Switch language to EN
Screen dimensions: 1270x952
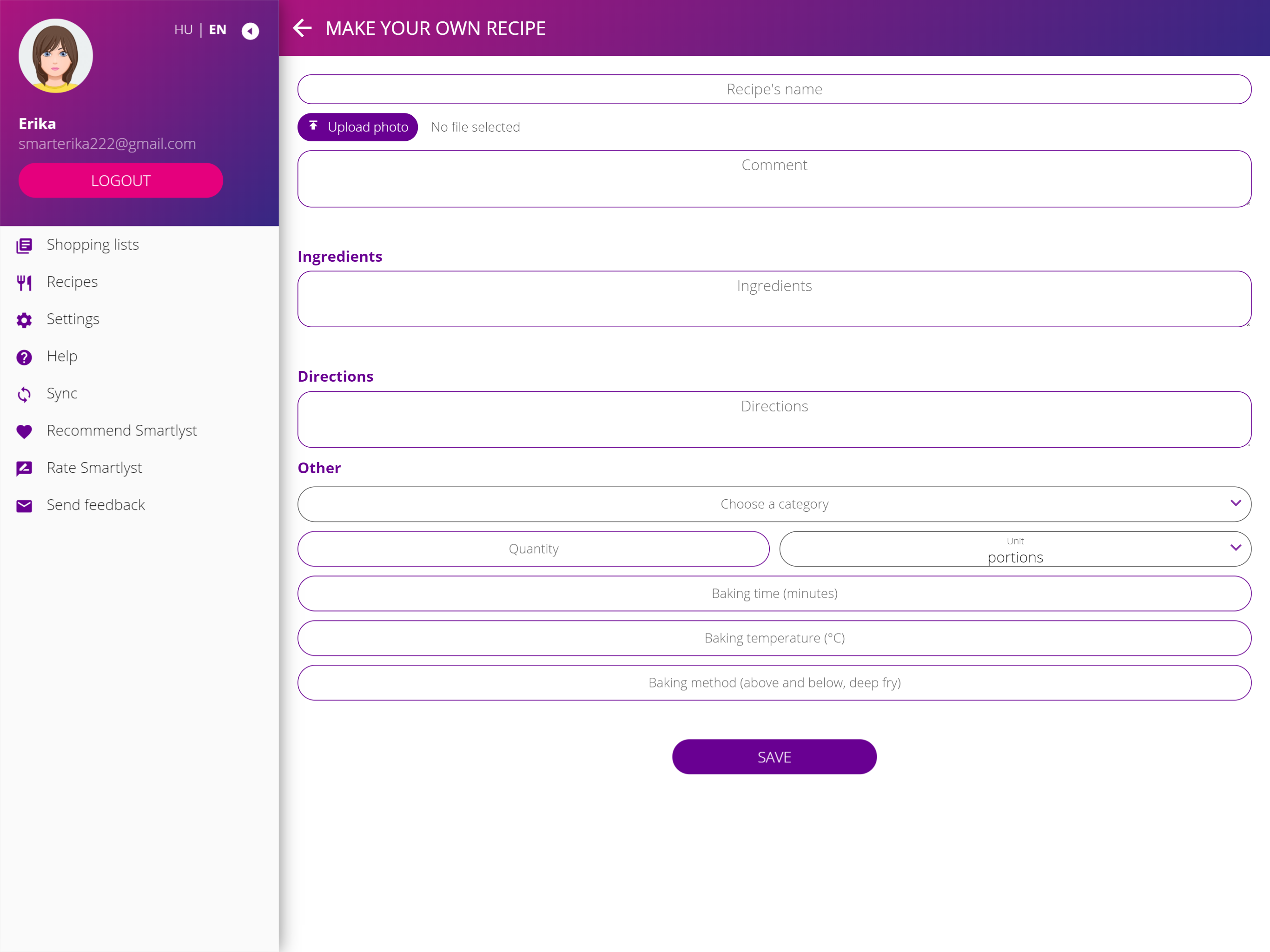(x=218, y=29)
